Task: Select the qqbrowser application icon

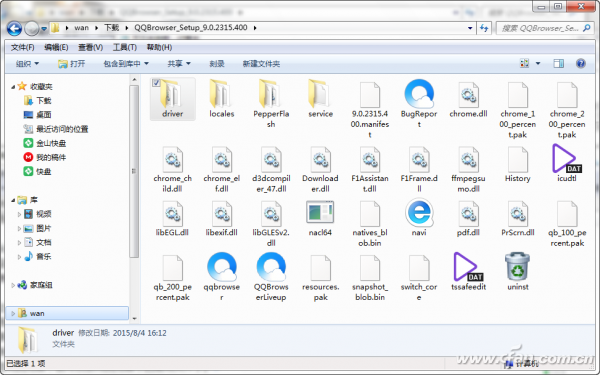Action: point(222,267)
